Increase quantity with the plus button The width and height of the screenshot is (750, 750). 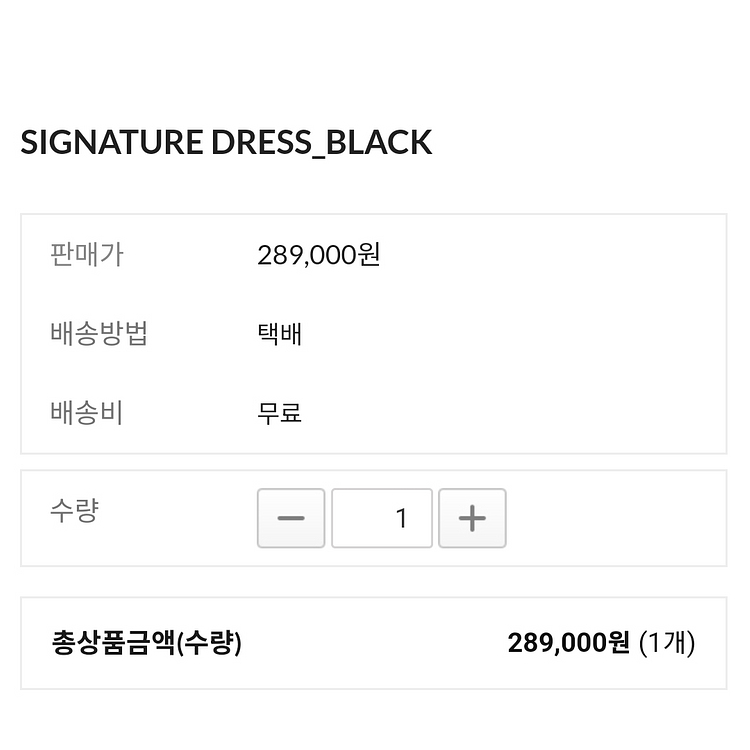tap(472, 518)
